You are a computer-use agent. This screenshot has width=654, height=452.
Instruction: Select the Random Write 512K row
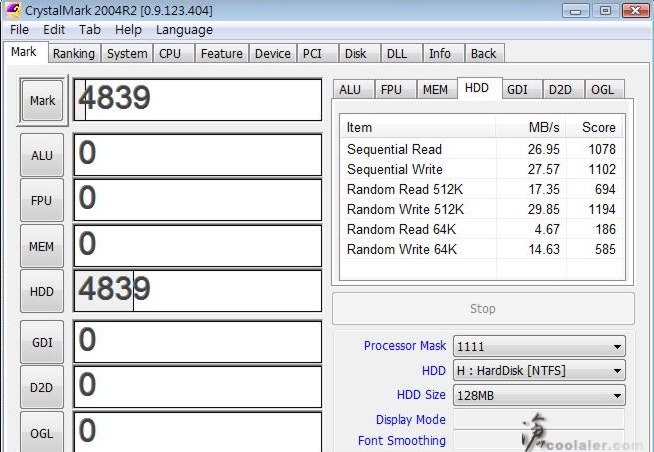[x=482, y=209]
